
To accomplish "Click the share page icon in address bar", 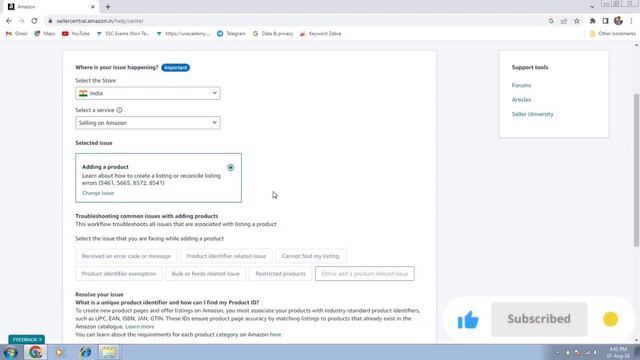I will click(x=564, y=21).
